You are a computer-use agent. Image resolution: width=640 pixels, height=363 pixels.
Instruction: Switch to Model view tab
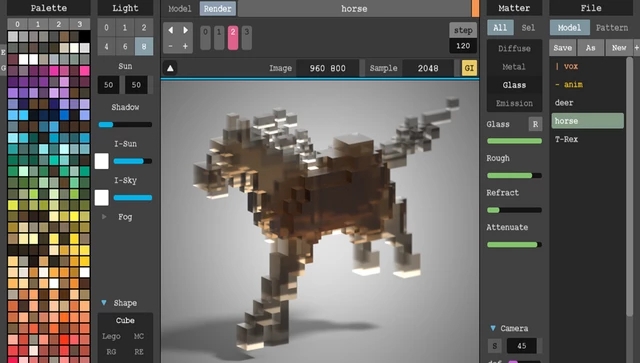180,9
